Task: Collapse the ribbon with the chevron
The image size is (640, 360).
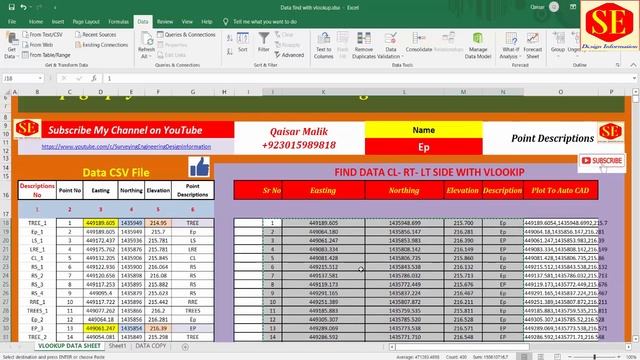Action: point(633,65)
